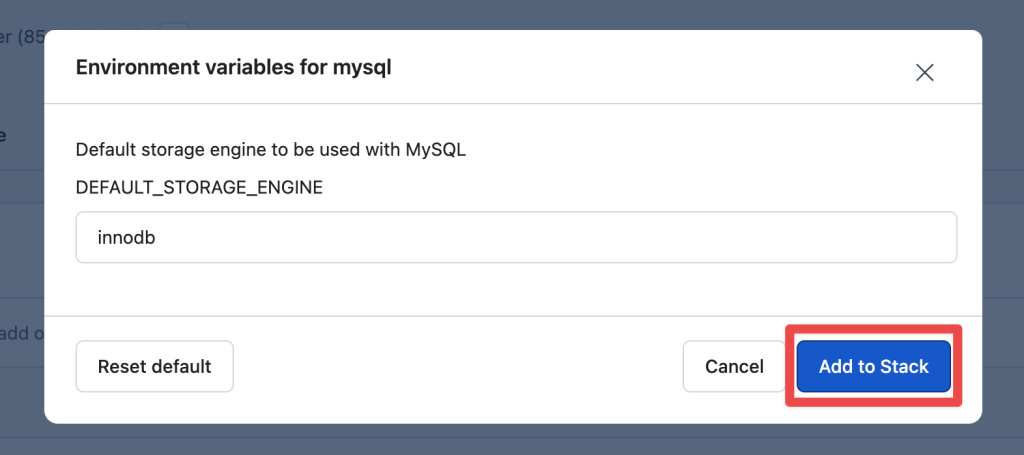
Task: Click the word MySQL in the description
Action: pos(436,149)
